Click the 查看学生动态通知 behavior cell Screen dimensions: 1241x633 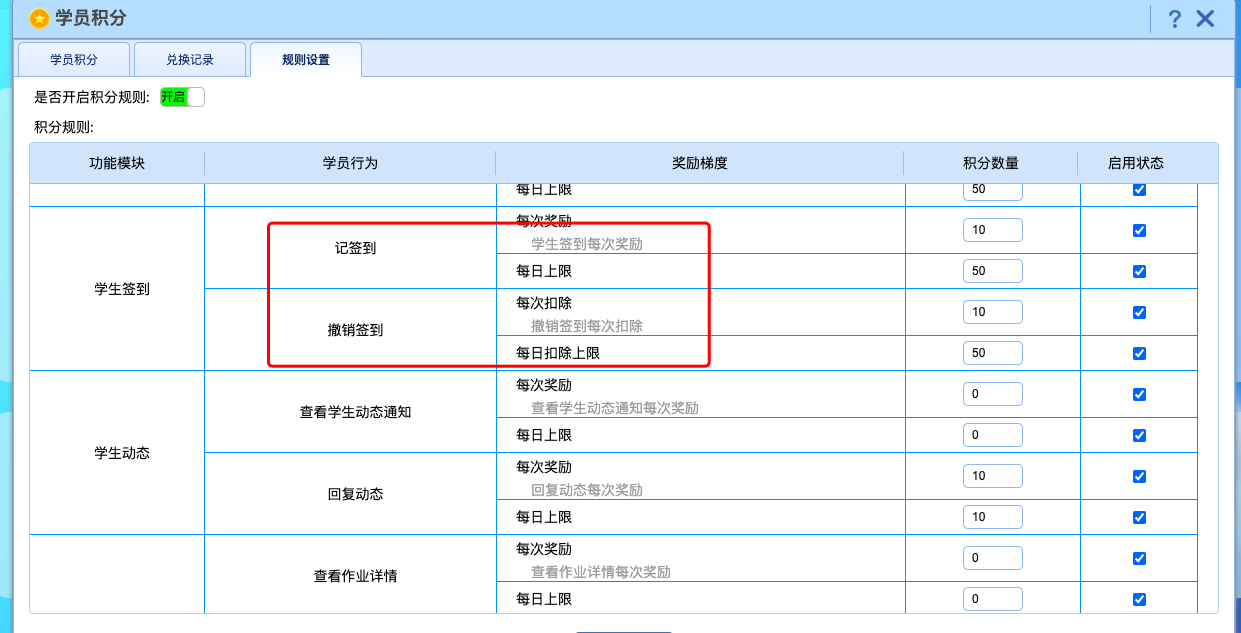click(350, 412)
